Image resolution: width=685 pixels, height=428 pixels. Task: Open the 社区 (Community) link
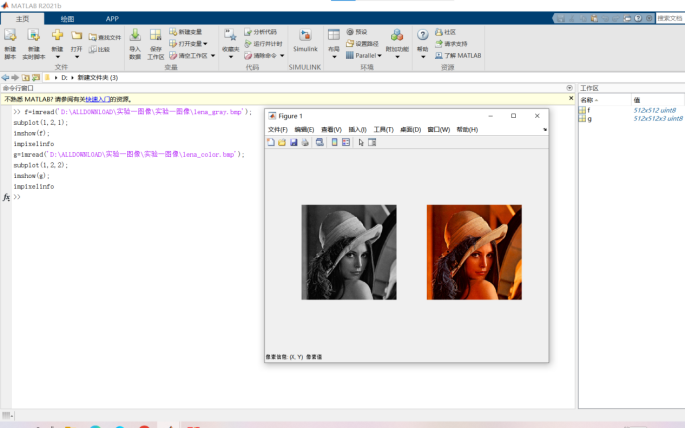point(446,32)
